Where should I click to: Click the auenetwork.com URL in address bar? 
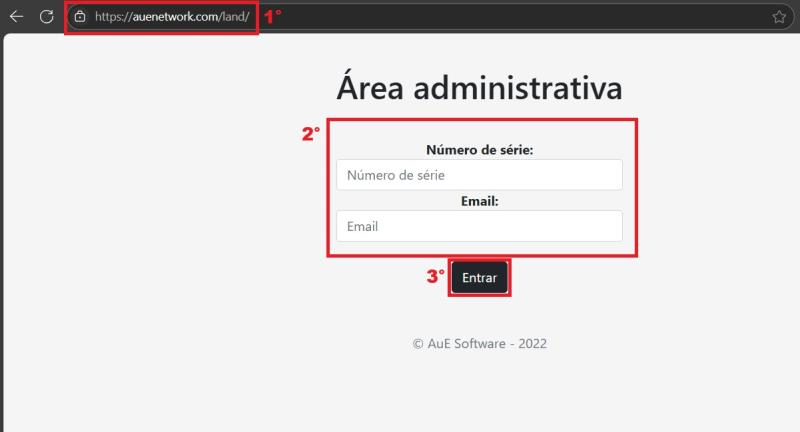point(174,17)
